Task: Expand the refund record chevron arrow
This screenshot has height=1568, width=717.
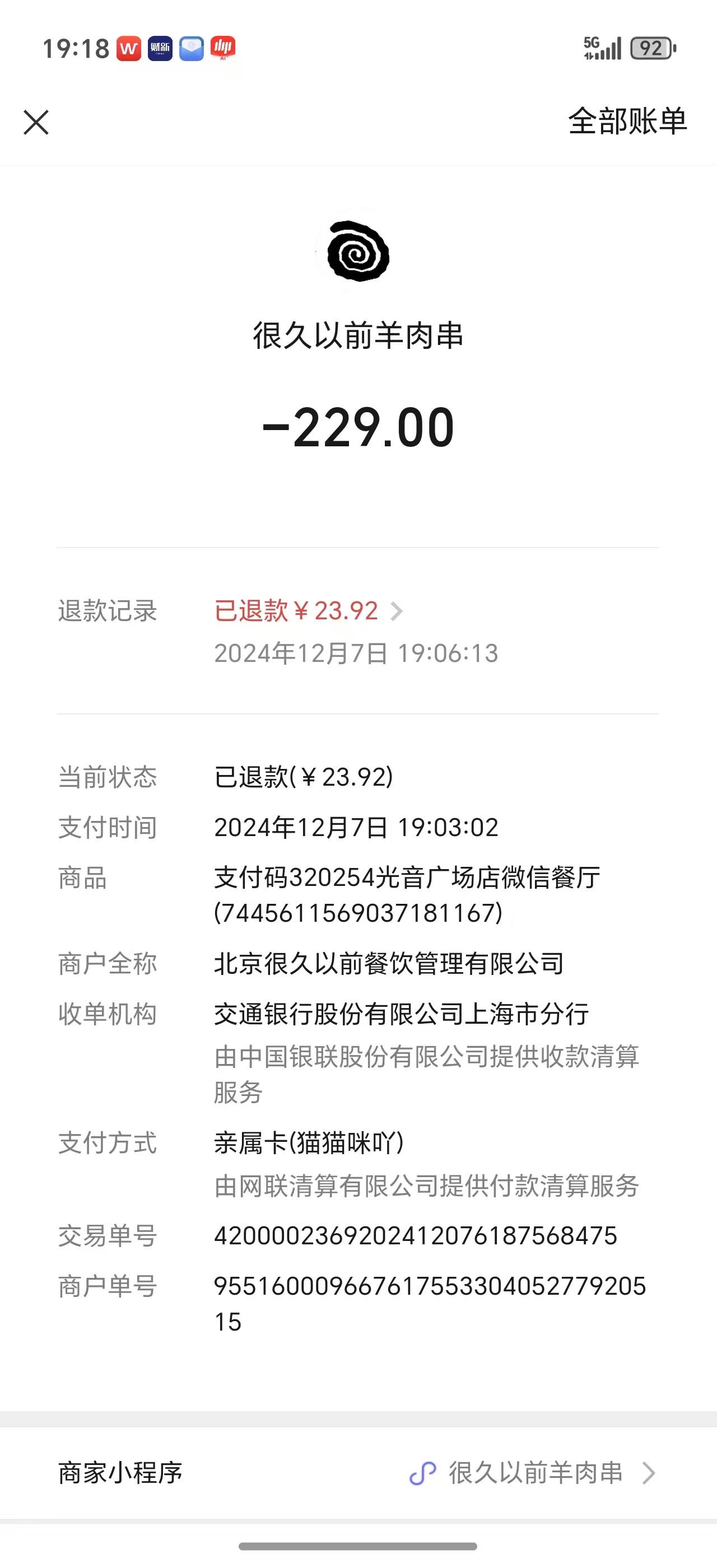Action: 396,611
